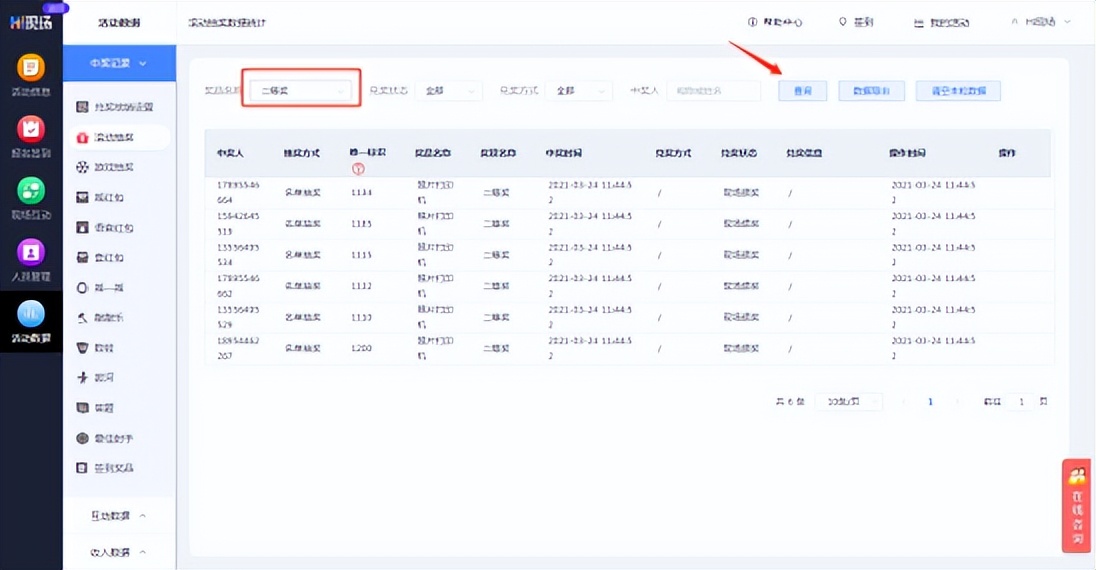The image size is (1096, 570).
Task: Open the orders link in the top bar
Action: tap(942, 22)
